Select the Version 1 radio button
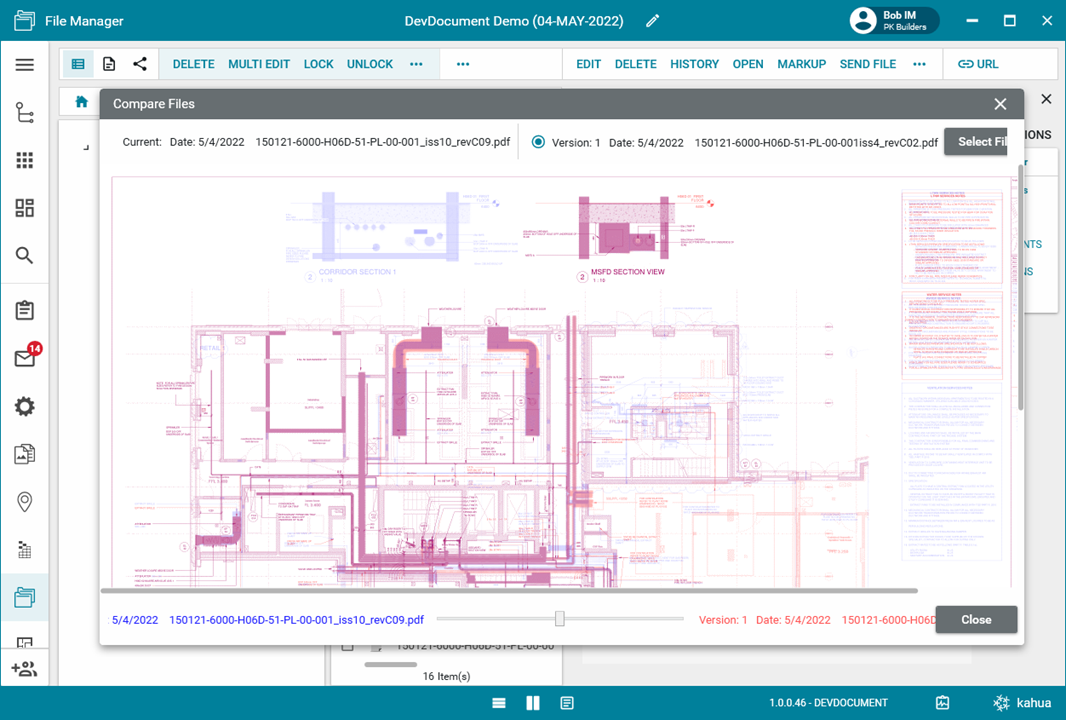This screenshot has height=720, width=1066. pos(538,142)
